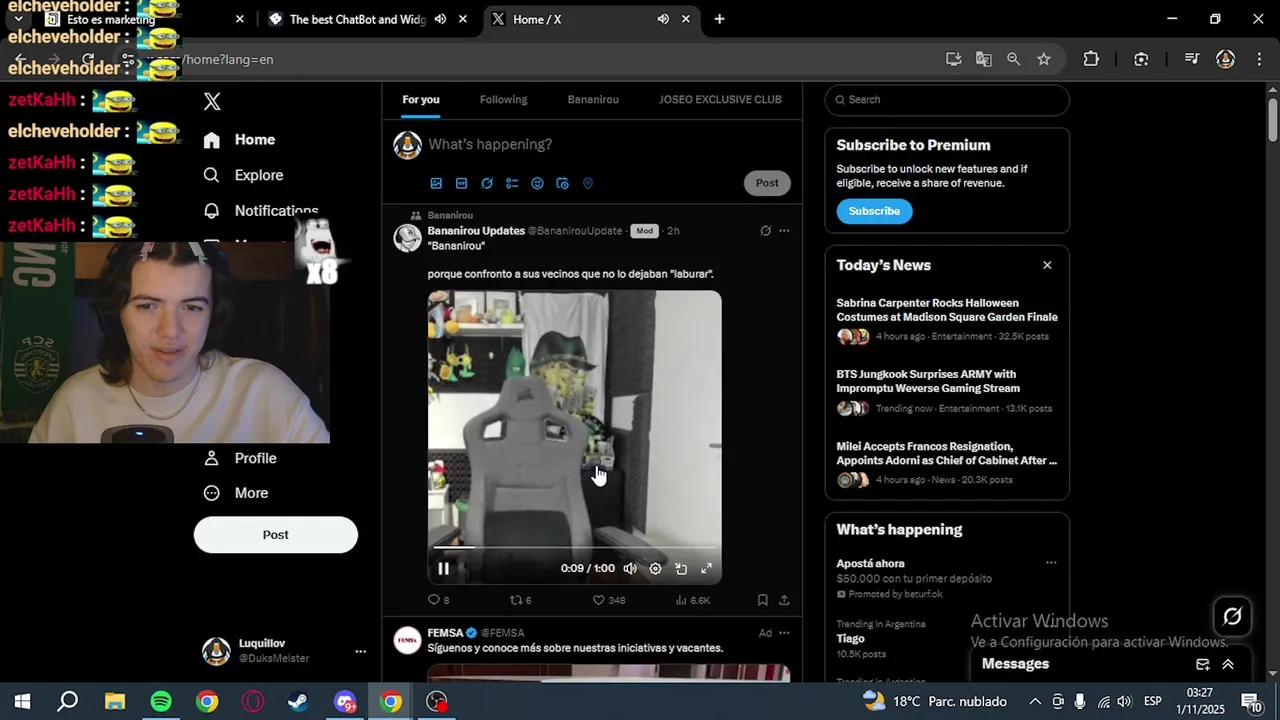The height and width of the screenshot is (720, 1280).
Task: Open Notifications in the sidebar
Action: coord(261,210)
